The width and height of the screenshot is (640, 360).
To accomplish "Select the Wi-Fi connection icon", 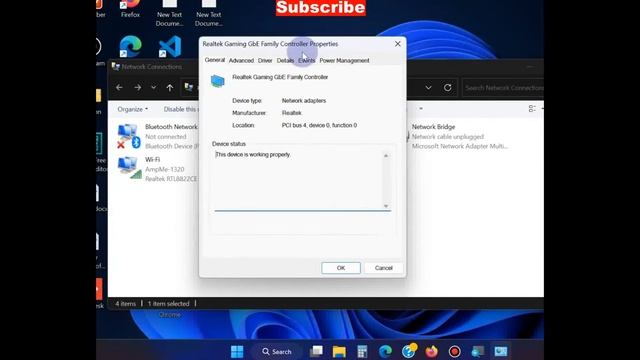I will tap(129, 168).
